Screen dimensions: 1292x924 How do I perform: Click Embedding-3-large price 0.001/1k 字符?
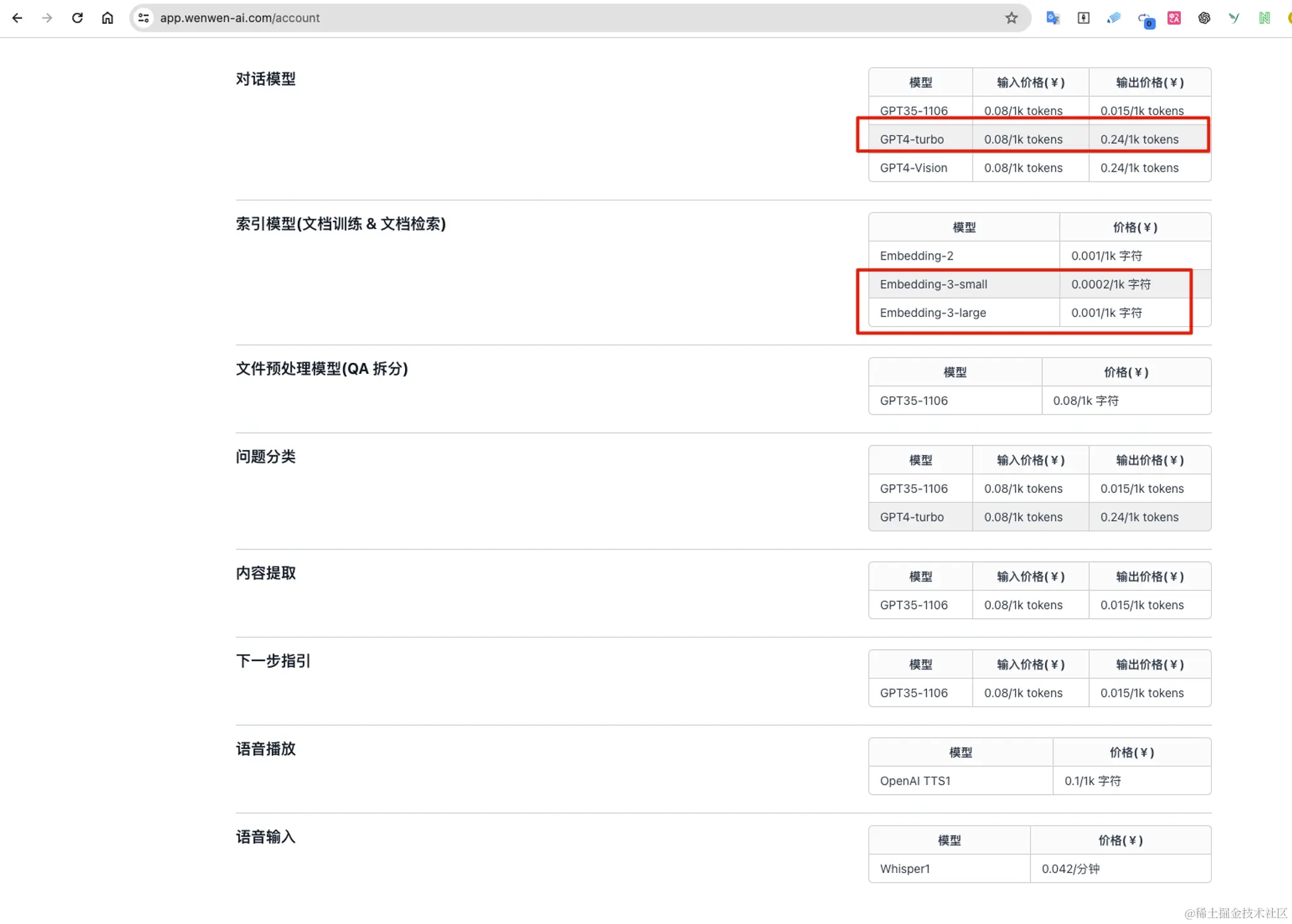tap(1135, 313)
